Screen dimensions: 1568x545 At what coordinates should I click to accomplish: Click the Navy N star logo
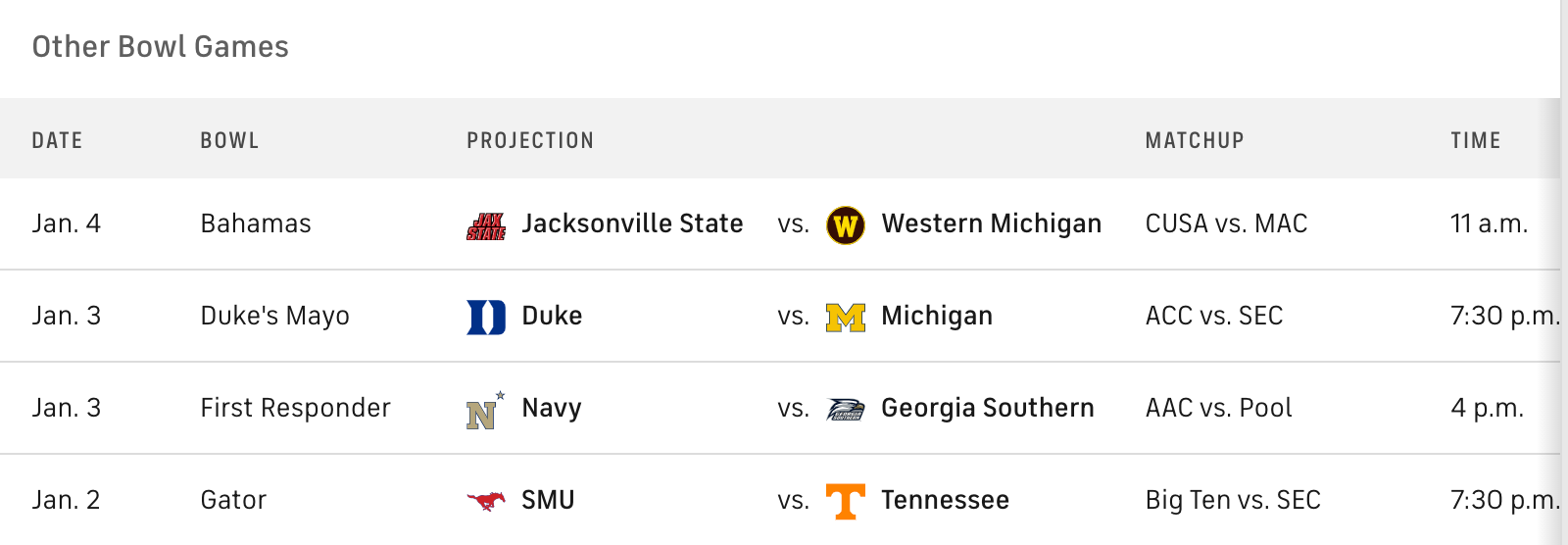pos(484,411)
